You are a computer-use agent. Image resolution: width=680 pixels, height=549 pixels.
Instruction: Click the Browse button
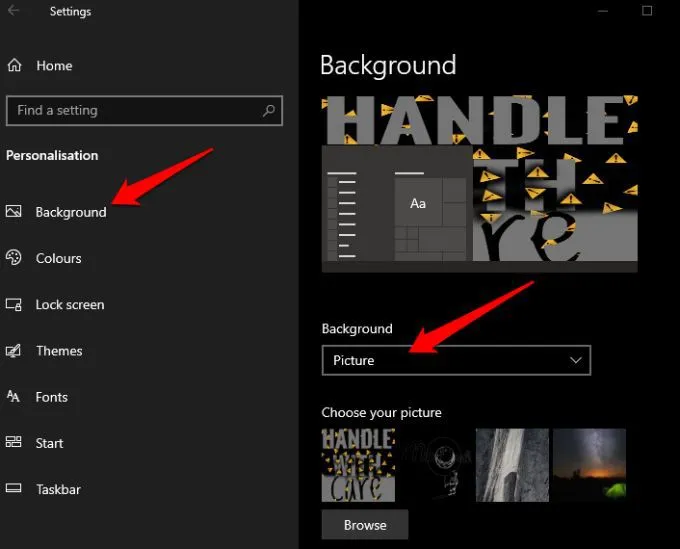tap(365, 525)
